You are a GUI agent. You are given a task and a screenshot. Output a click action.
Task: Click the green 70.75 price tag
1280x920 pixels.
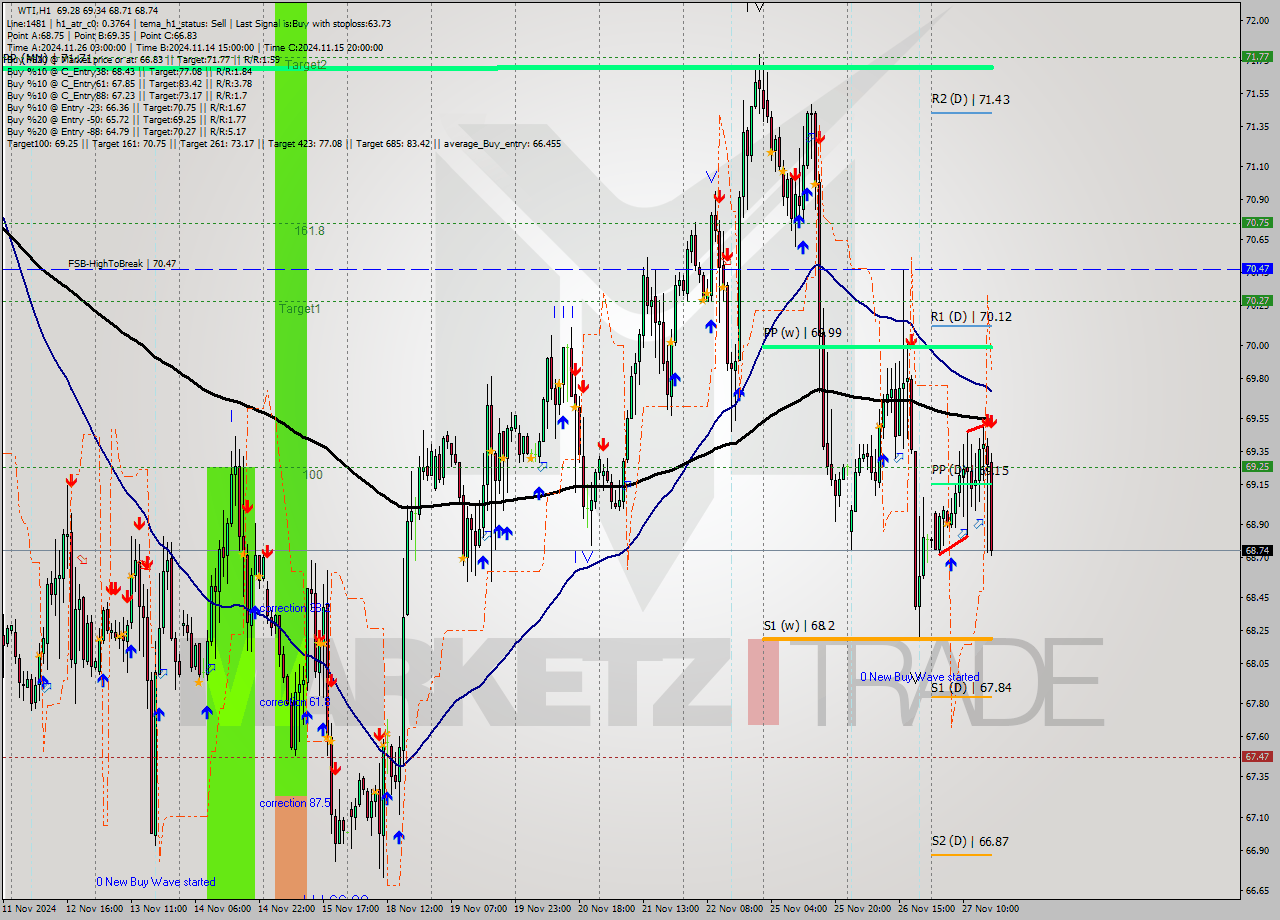pyautogui.click(x=1257, y=223)
